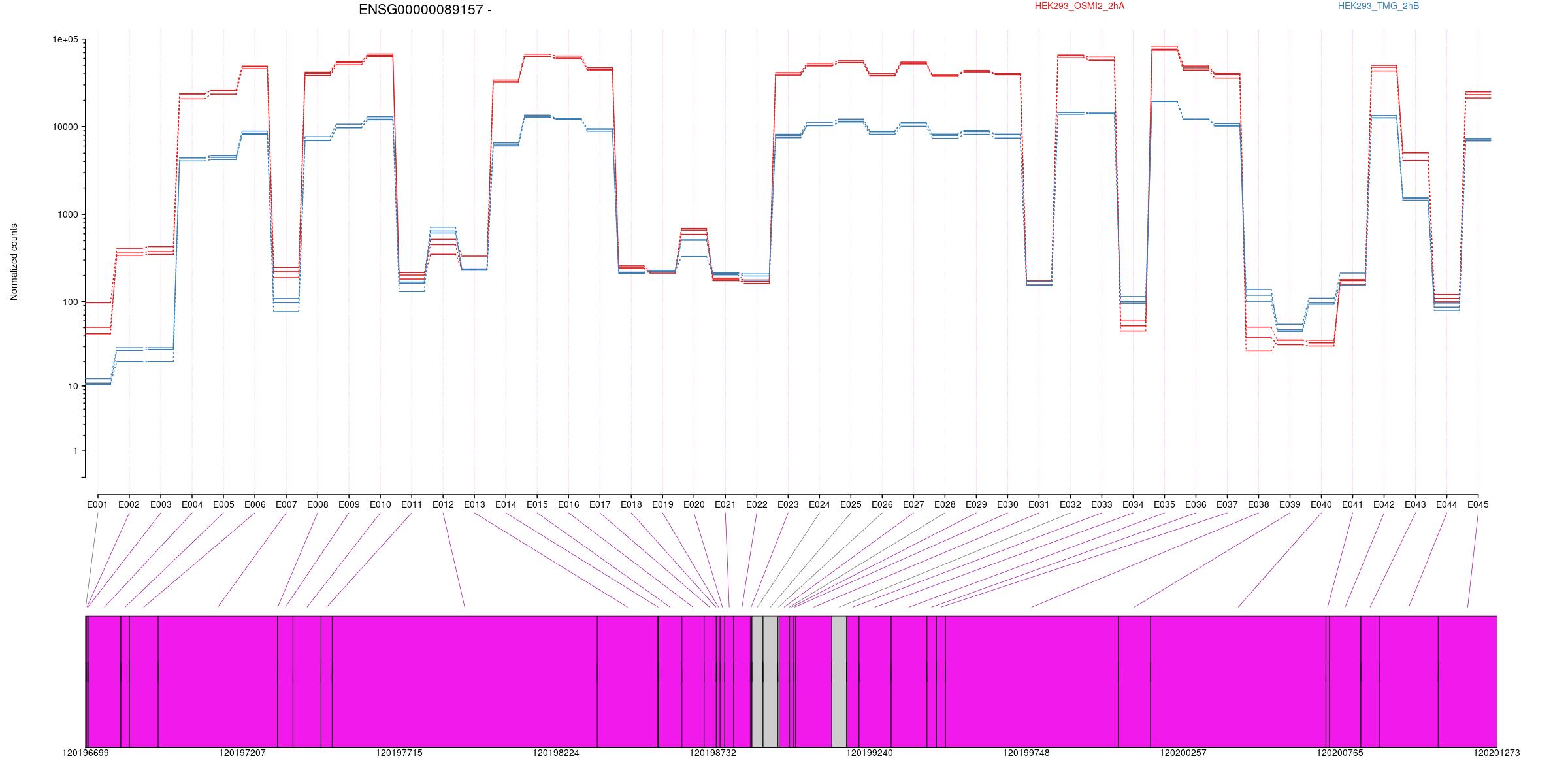Image resolution: width=1568 pixels, height=784 pixels.
Task: Click exon label E001
Action: (x=97, y=504)
